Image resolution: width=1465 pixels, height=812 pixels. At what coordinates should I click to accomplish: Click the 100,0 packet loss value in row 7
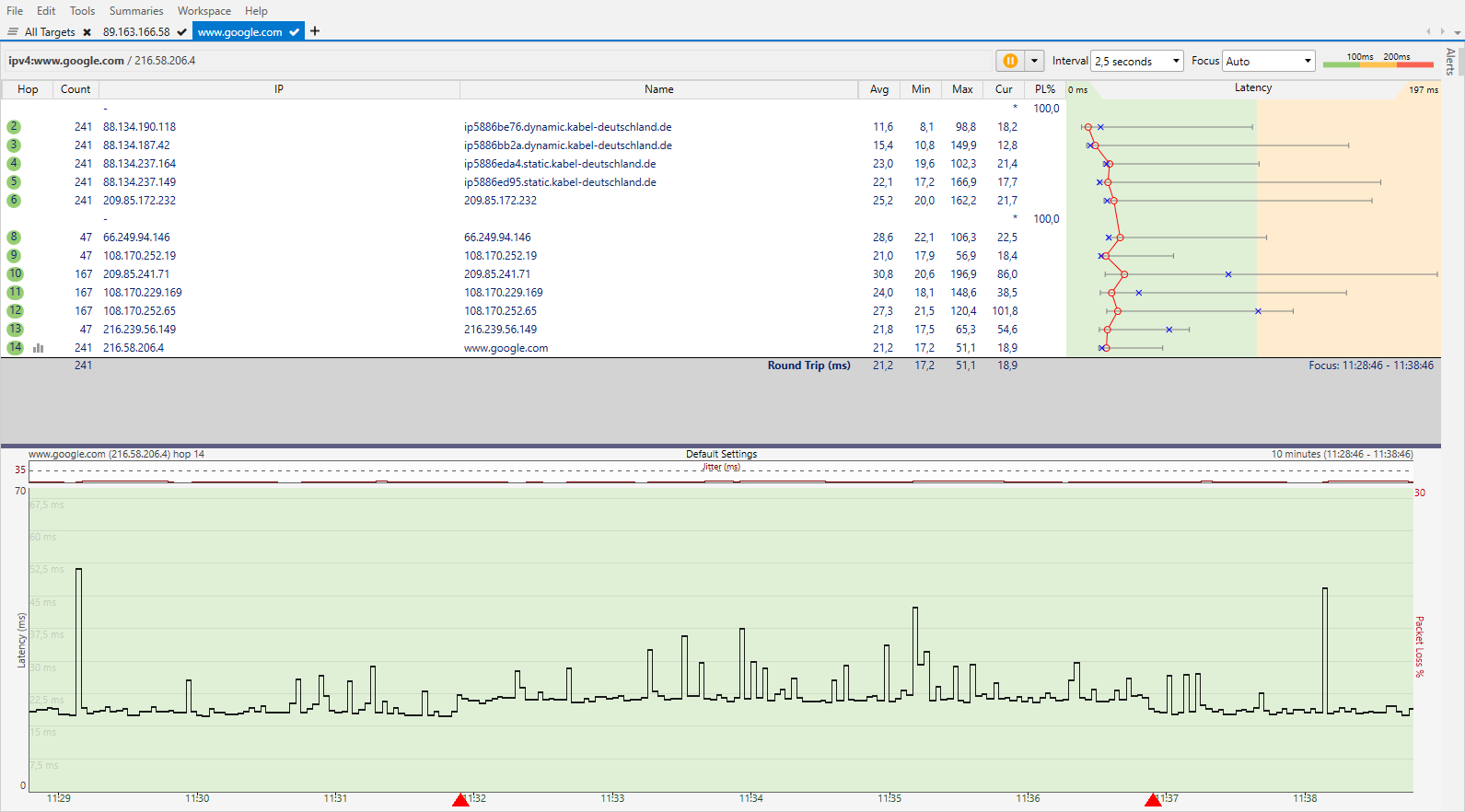pyautogui.click(x=1046, y=219)
